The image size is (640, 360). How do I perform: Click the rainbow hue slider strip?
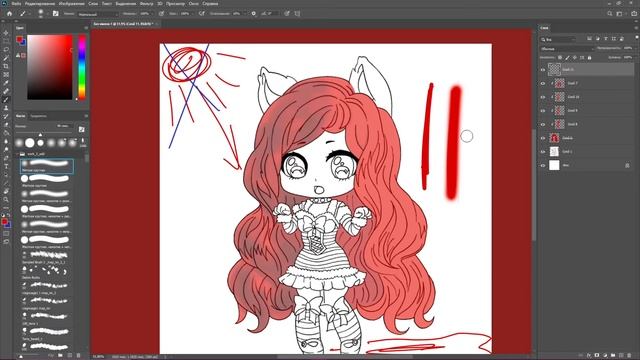click(82, 67)
